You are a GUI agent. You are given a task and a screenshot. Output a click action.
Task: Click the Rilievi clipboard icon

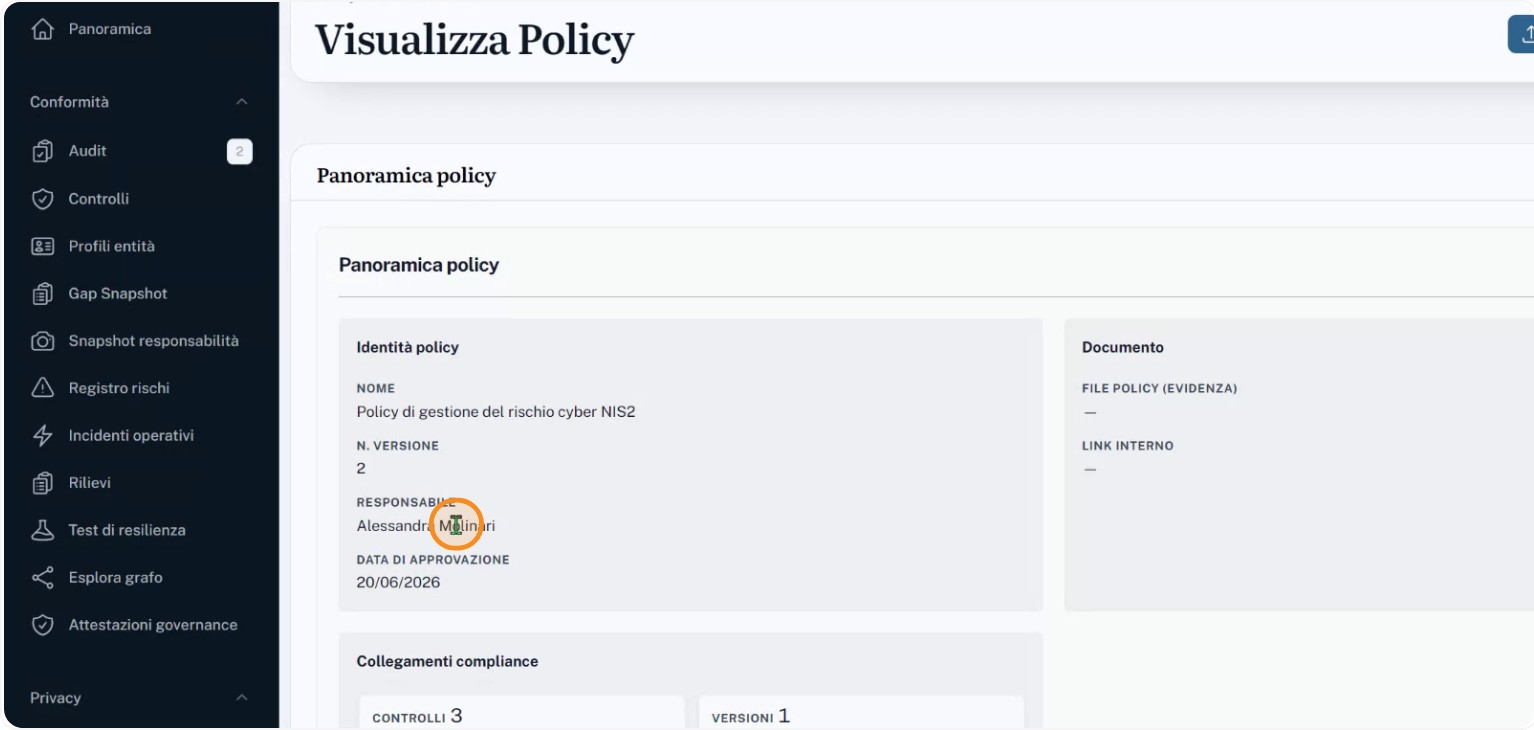coord(42,483)
